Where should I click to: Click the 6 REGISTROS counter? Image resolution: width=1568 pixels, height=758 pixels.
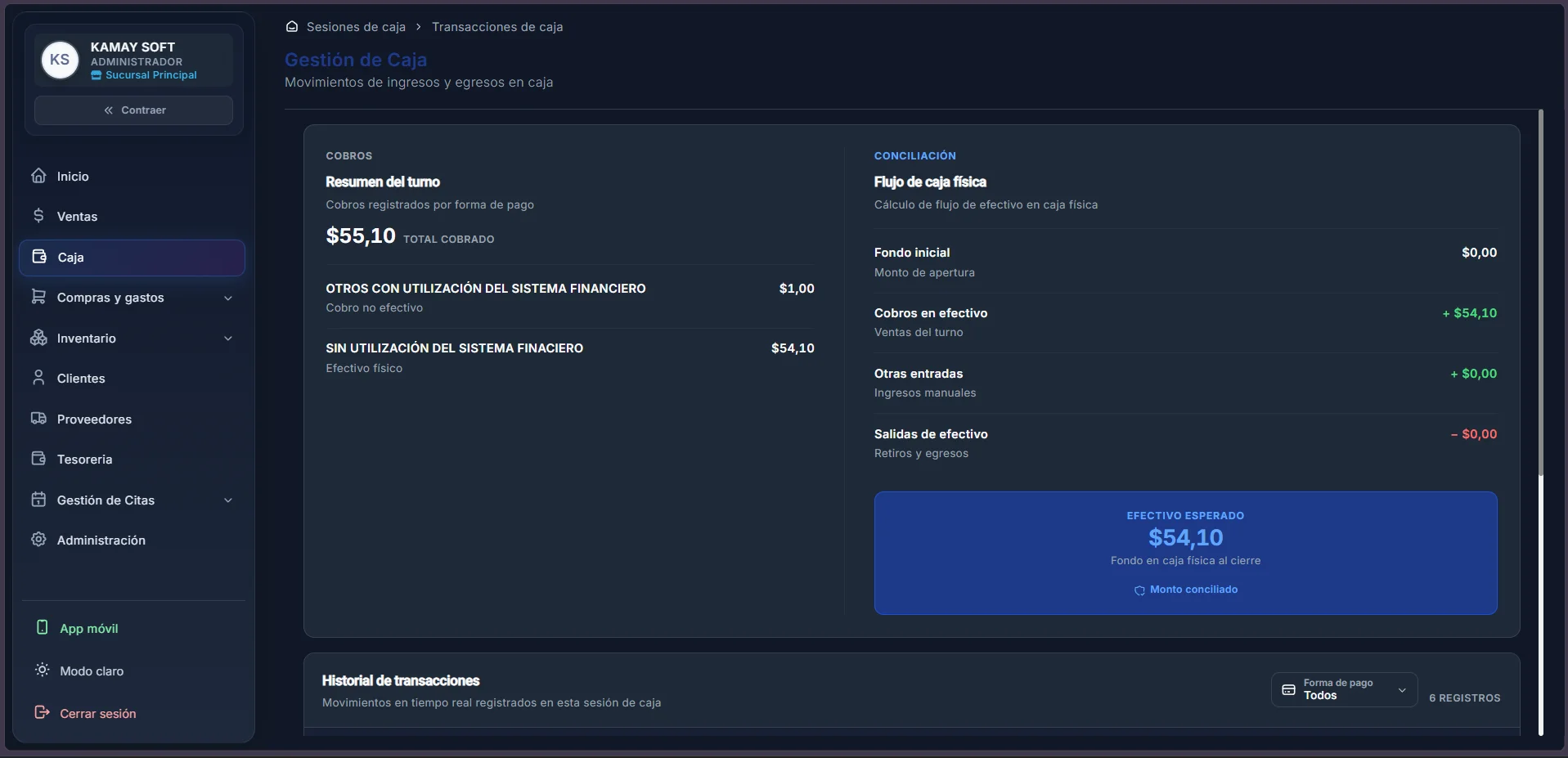pos(1464,698)
